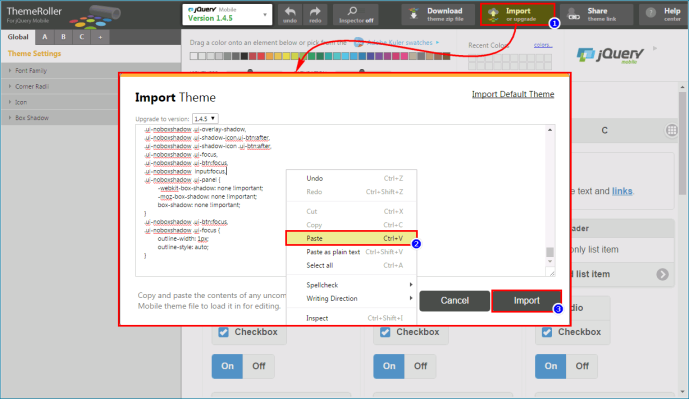Expand the Box Shadow settings
The height and width of the screenshot is (399, 689).
60,118
